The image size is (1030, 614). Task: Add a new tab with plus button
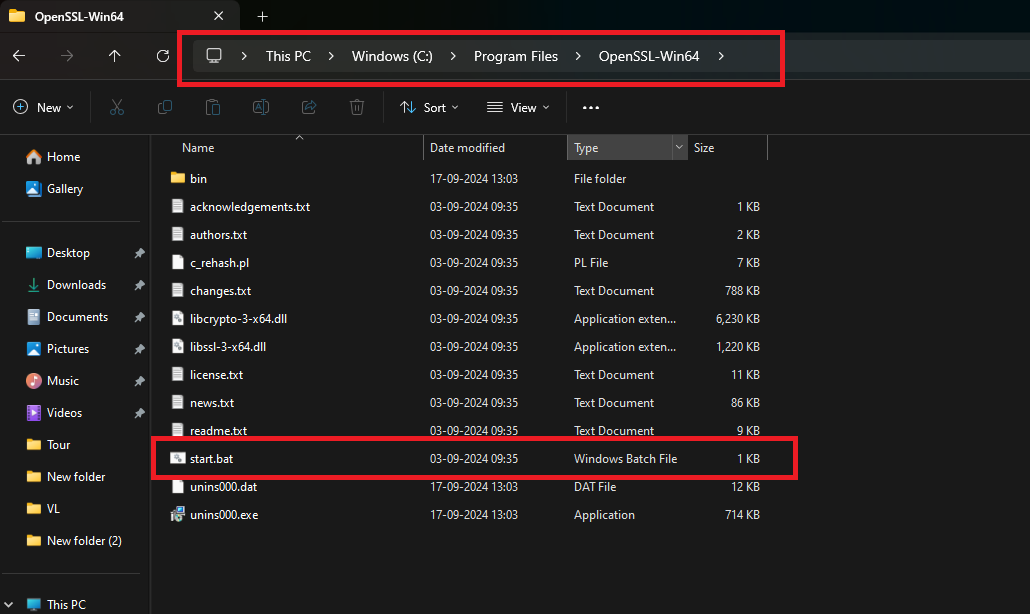point(263,16)
